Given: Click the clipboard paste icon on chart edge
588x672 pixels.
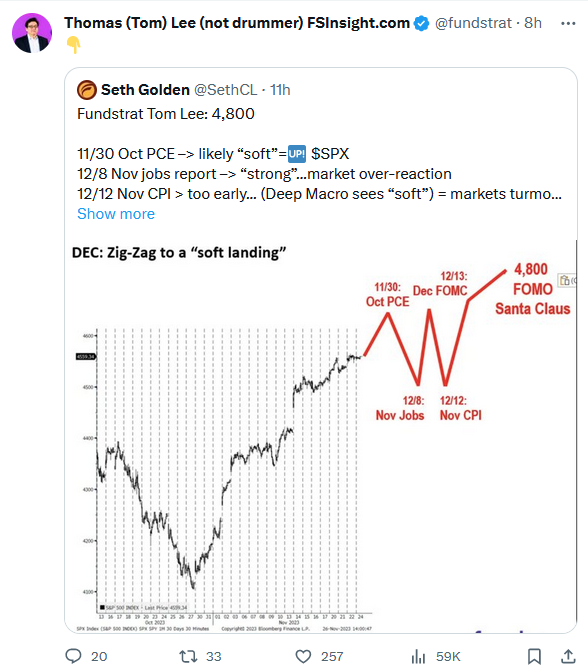Looking at the screenshot, I should pyautogui.click(x=565, y=280).
